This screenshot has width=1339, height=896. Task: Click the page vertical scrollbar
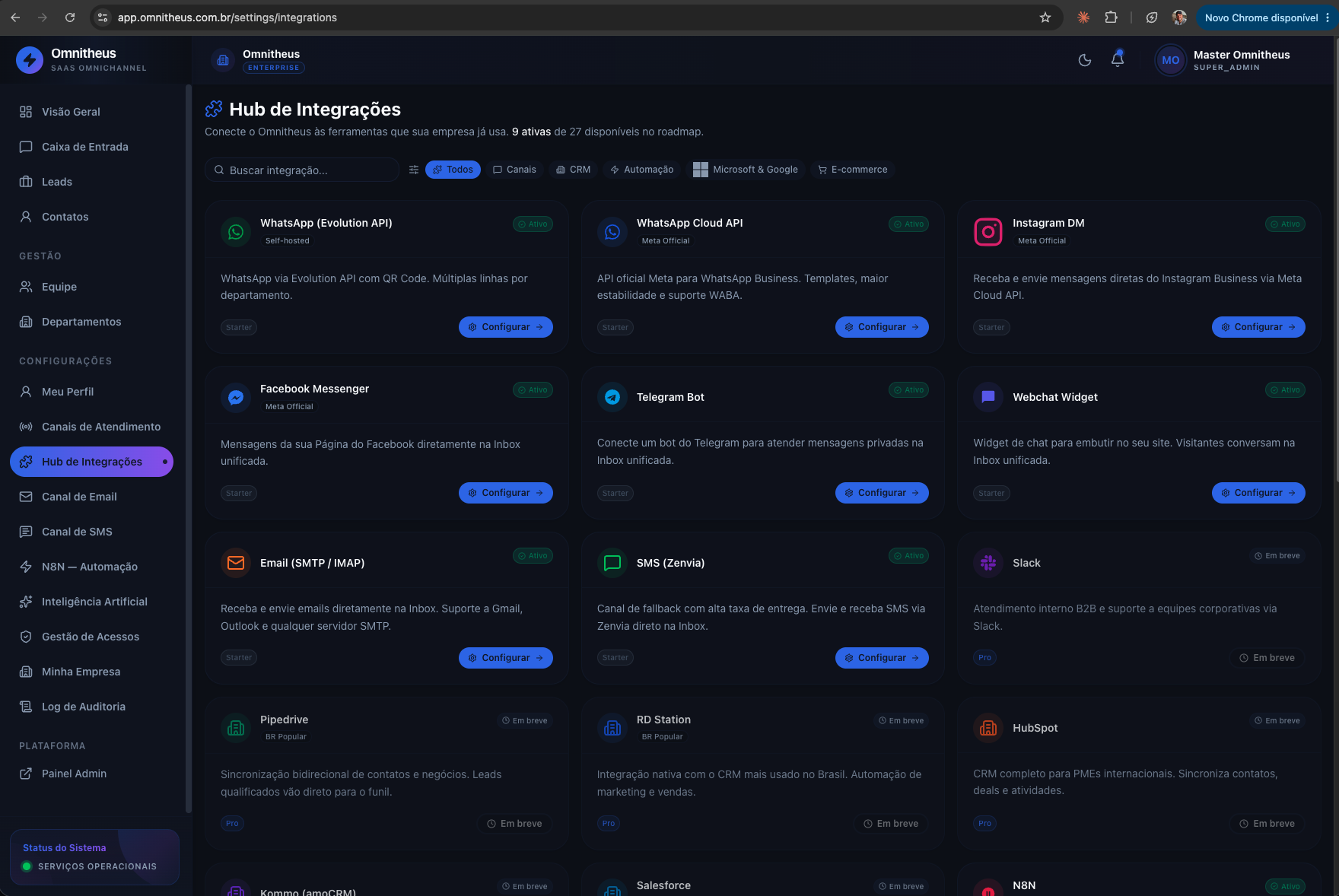tap(1336, 259)
